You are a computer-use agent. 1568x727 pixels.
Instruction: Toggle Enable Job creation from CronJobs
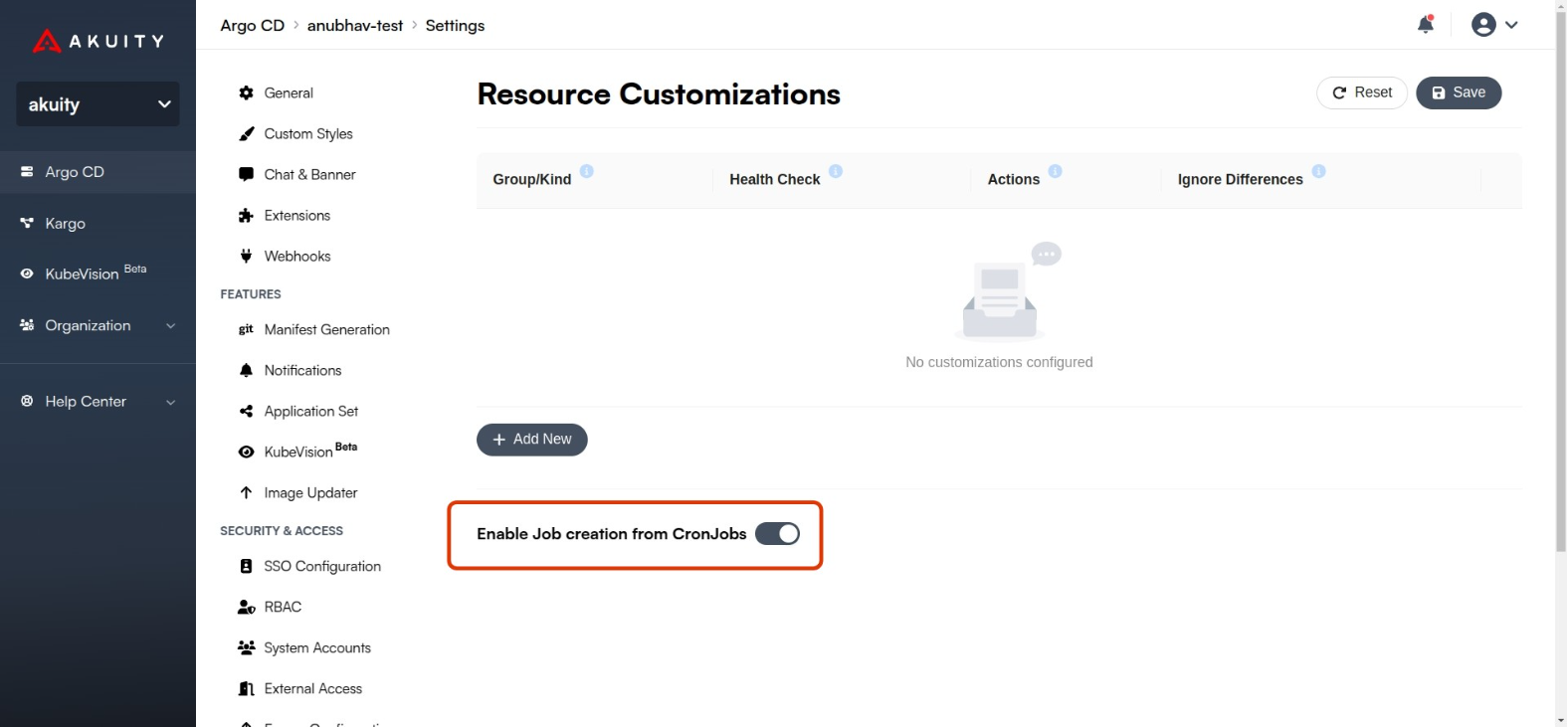pos(777,534)
